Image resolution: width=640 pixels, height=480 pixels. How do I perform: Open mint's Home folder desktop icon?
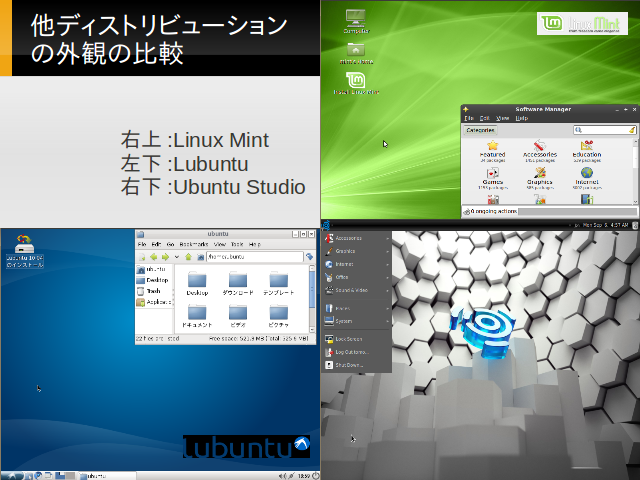tap(356, 53)
